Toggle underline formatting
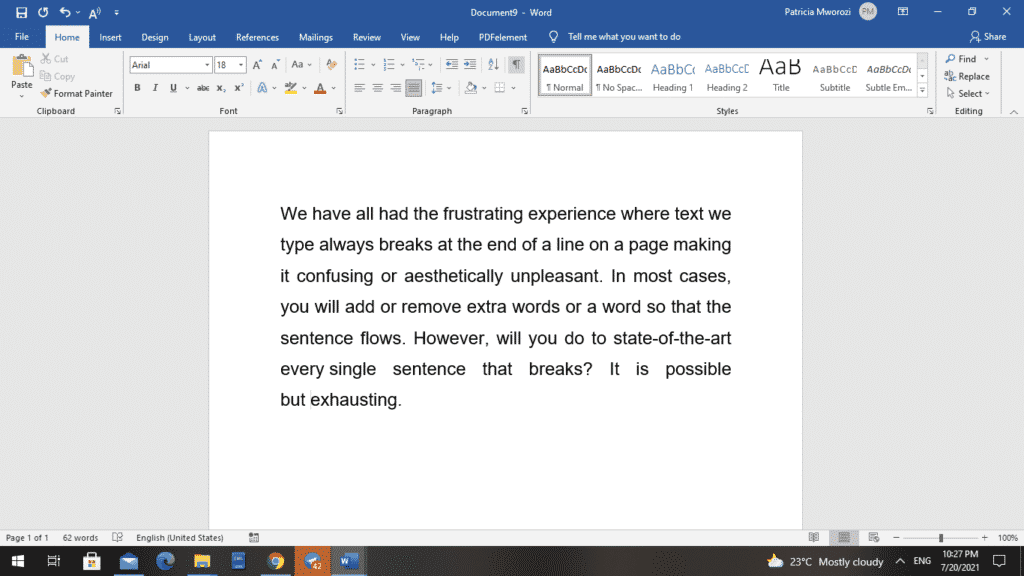 click(x=173, y=88)
